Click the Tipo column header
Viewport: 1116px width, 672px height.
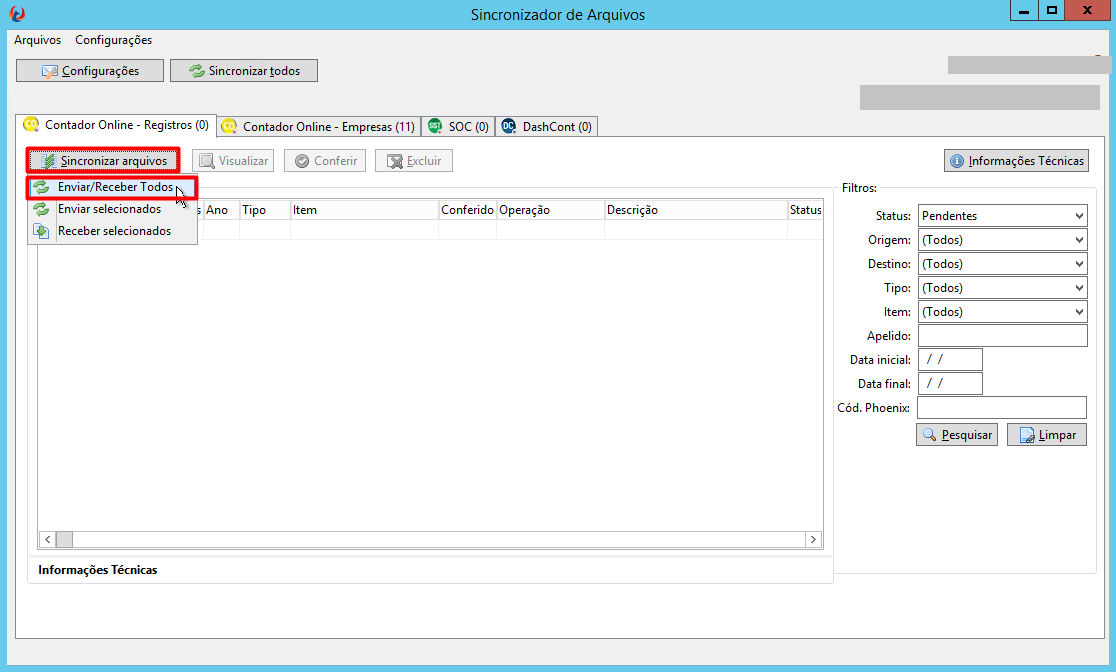tap(265, 210)
